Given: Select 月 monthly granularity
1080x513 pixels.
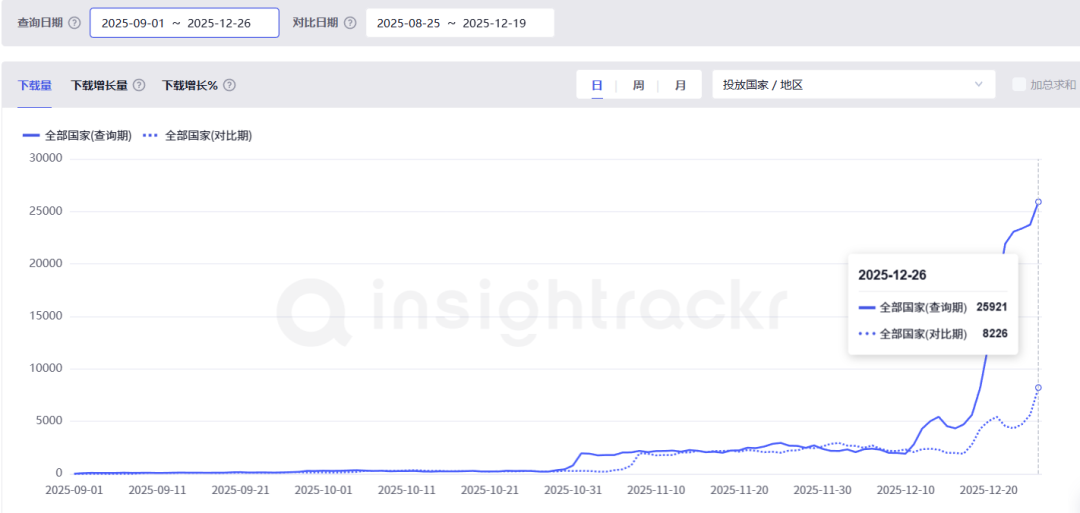Looking at the screenshot, I should (x=680, y=85).
